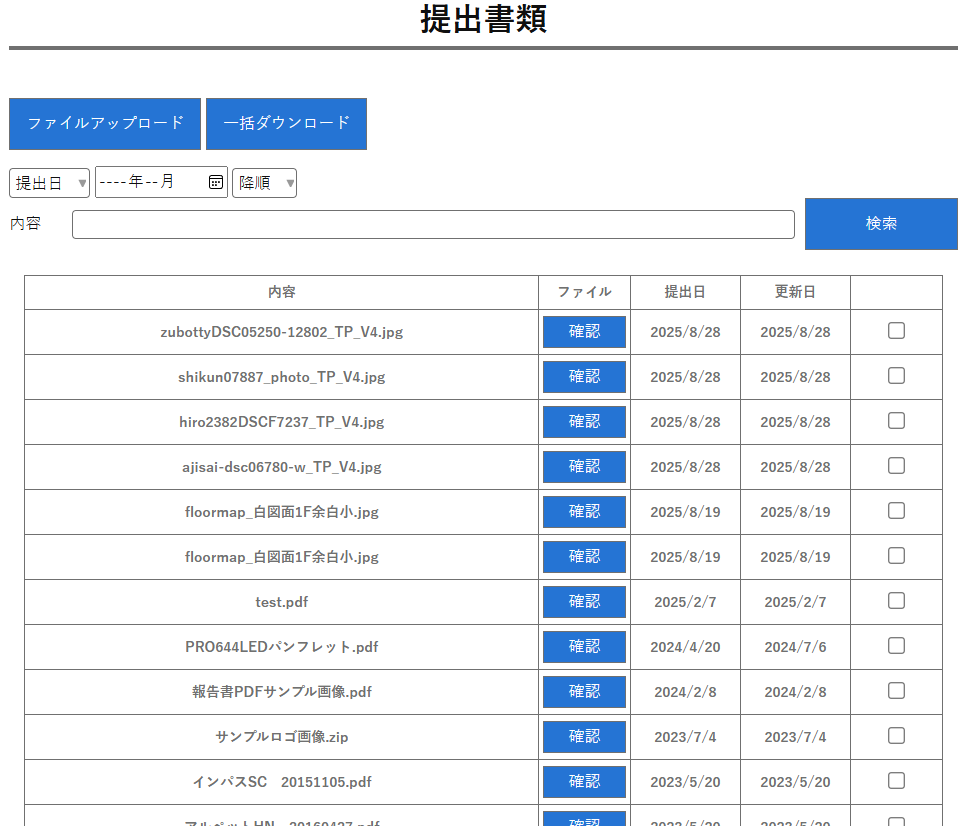Click 確認 for test.pdf
Image resolution: width=961 pixels, height=826 pixels.
tap(584, 602)
